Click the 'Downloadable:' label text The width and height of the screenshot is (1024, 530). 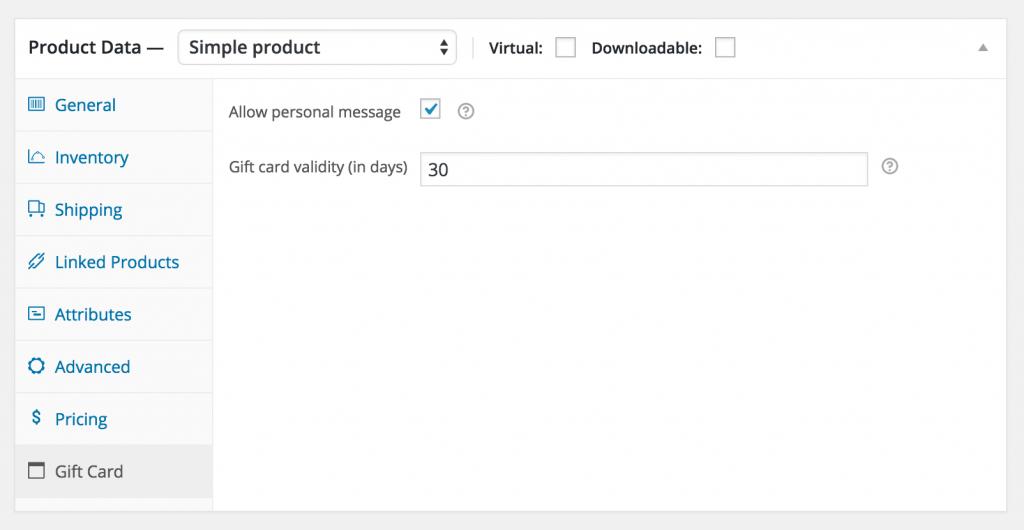pyautogui.click(x=647, y=48)
